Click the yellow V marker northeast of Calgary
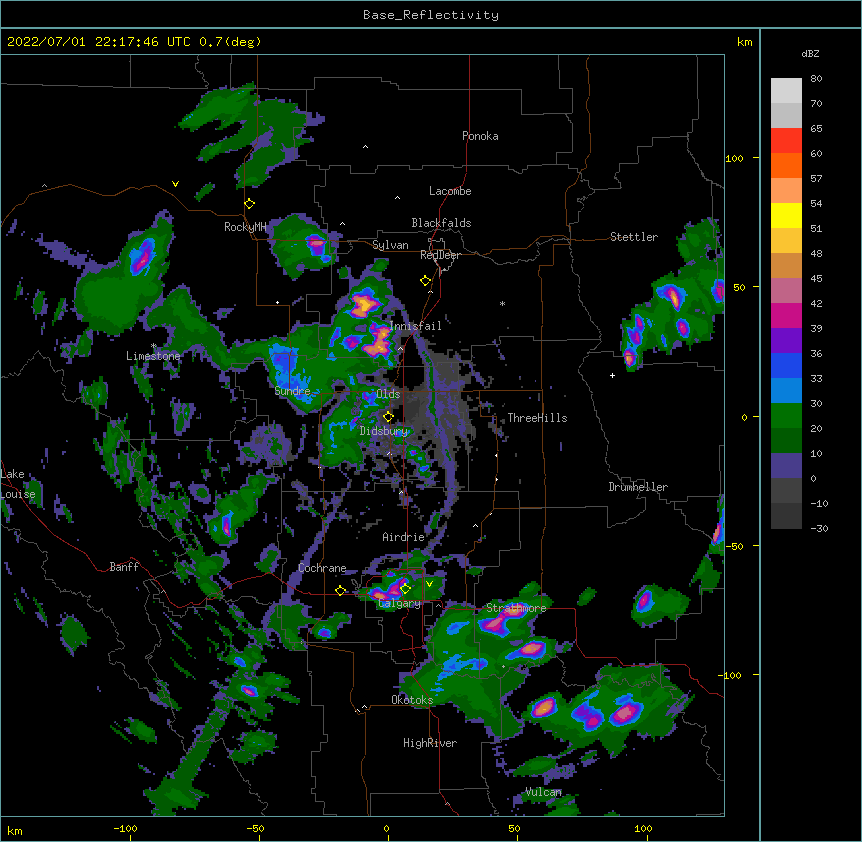 [429, 584]
